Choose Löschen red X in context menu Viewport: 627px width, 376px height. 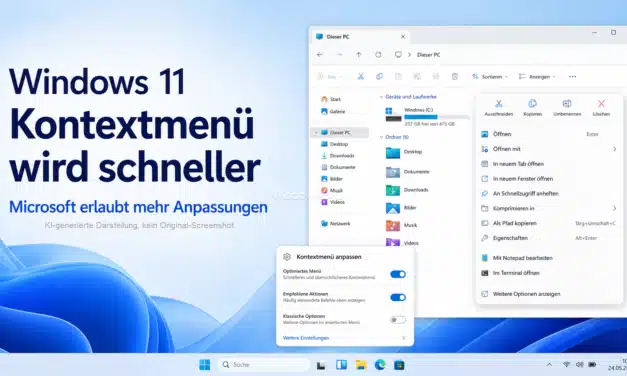(x=601, y=108)
